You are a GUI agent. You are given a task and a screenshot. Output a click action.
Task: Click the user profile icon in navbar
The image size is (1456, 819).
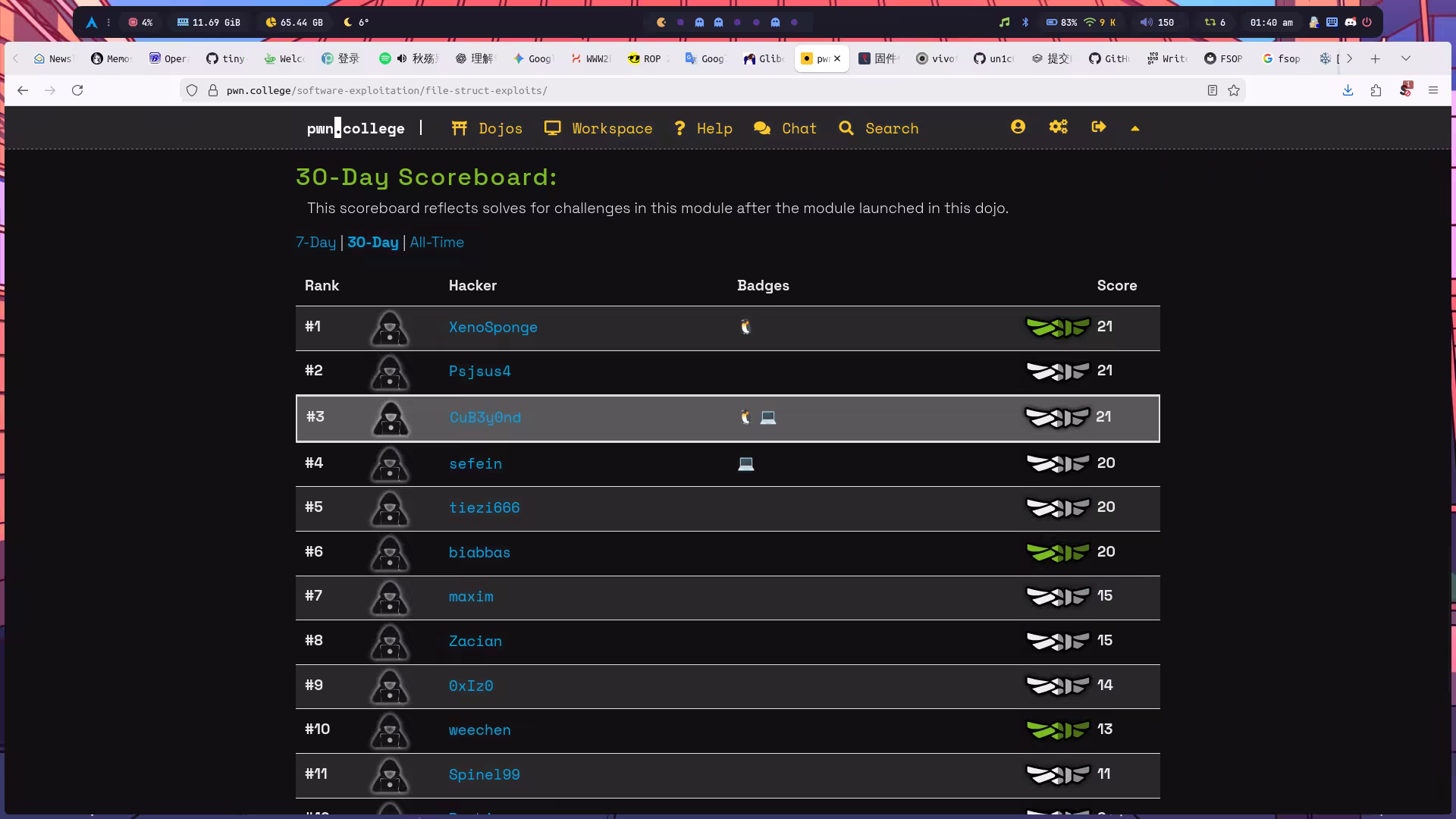click(x=1018, y=127)
